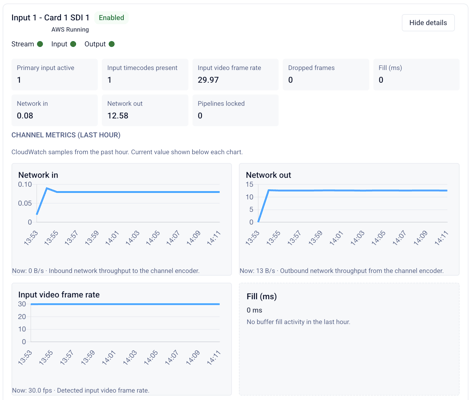472x400 pixels.
Task: Click the 14:01 tick on Network out chart
Action: pyautogui.click(x=336, y=238)
